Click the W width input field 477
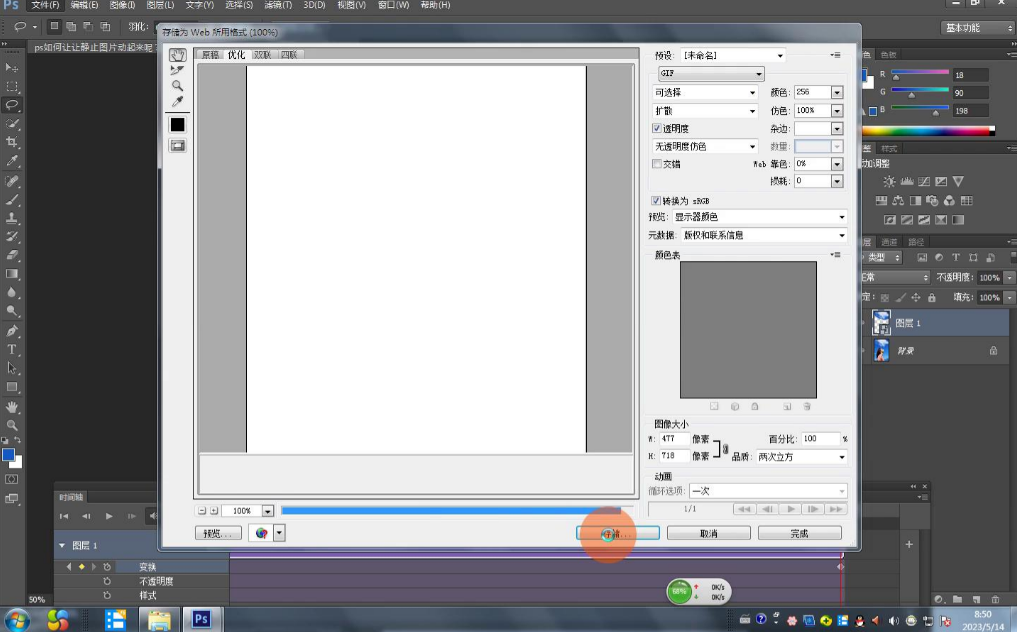Screen dimensions: 1017x632 point(674,439)
